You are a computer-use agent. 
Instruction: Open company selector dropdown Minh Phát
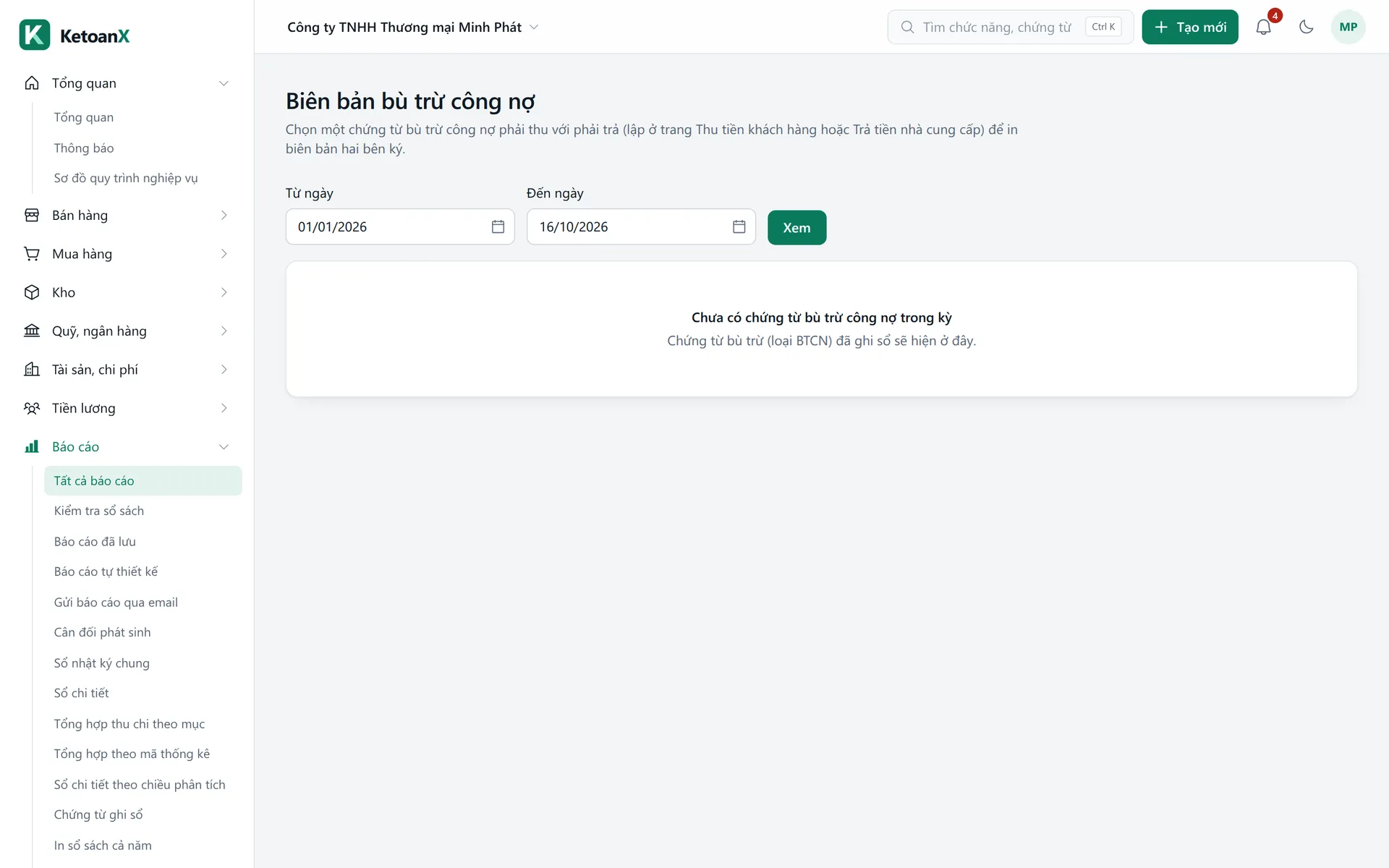pyautogui.click(x=413, y=27)
